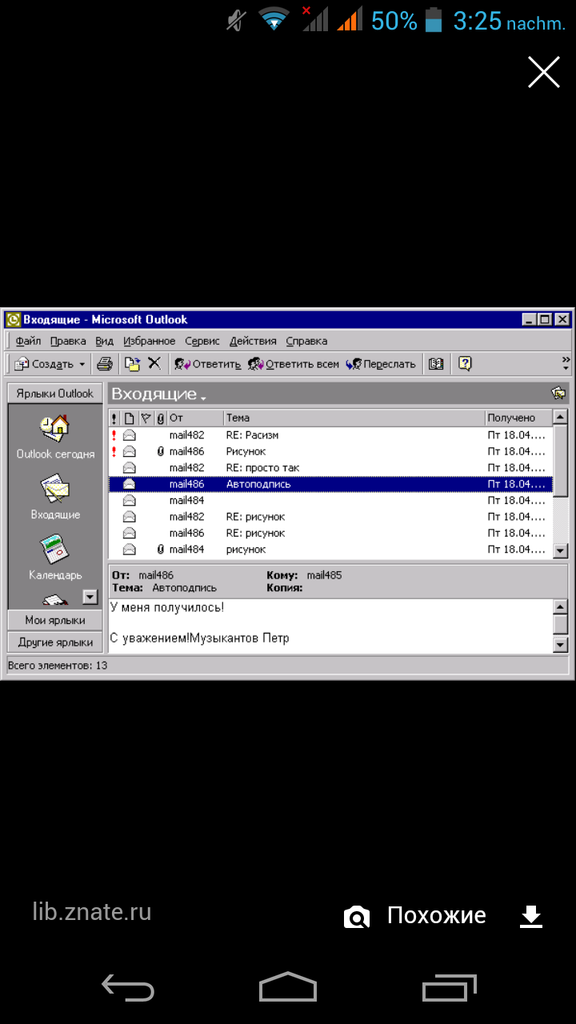Expand the Создать dropdown arrow
This screenshot has height=1024, width=576.
[x=82, y=364]
